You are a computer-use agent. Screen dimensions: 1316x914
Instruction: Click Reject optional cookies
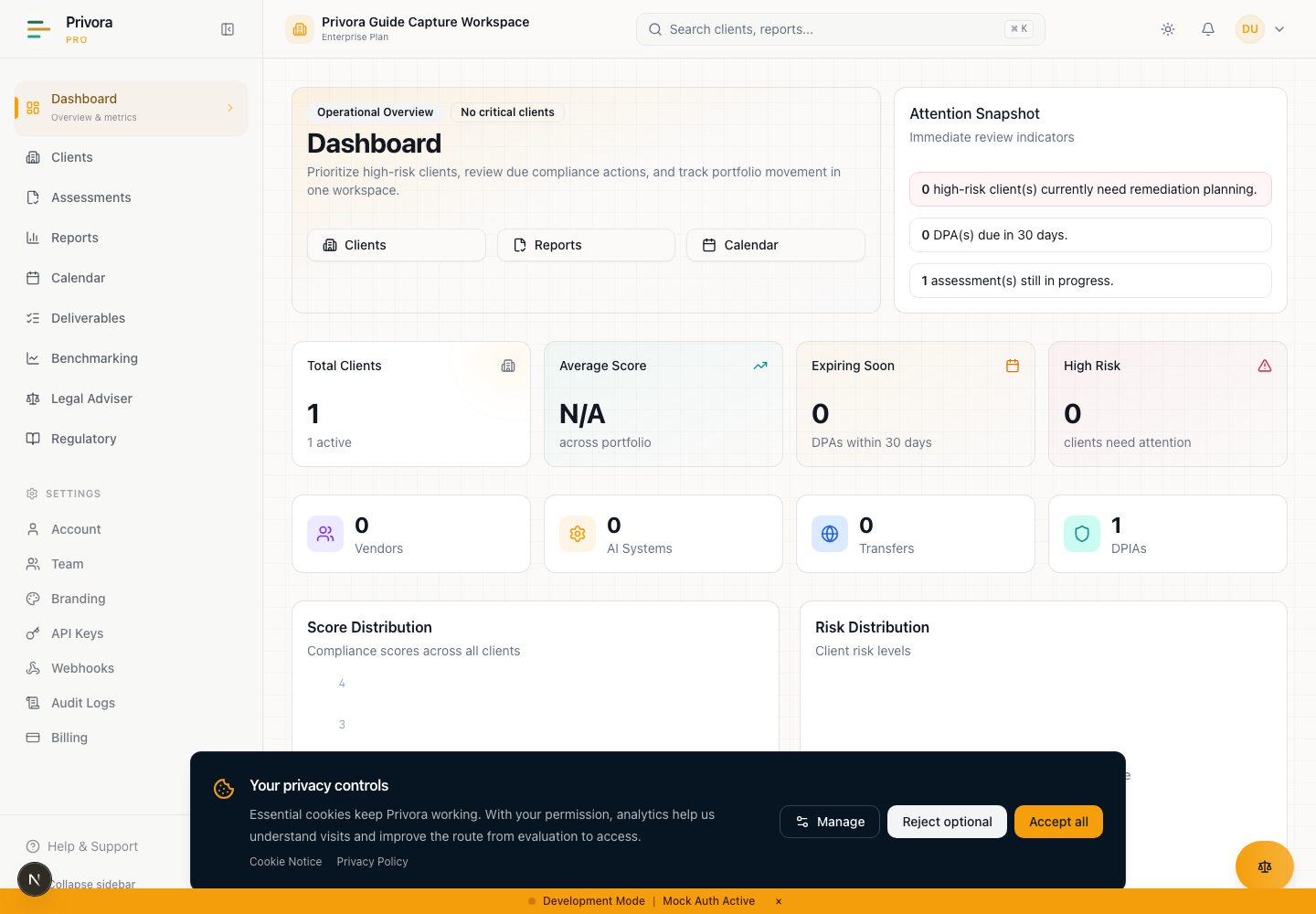click(x=947, y=822)
